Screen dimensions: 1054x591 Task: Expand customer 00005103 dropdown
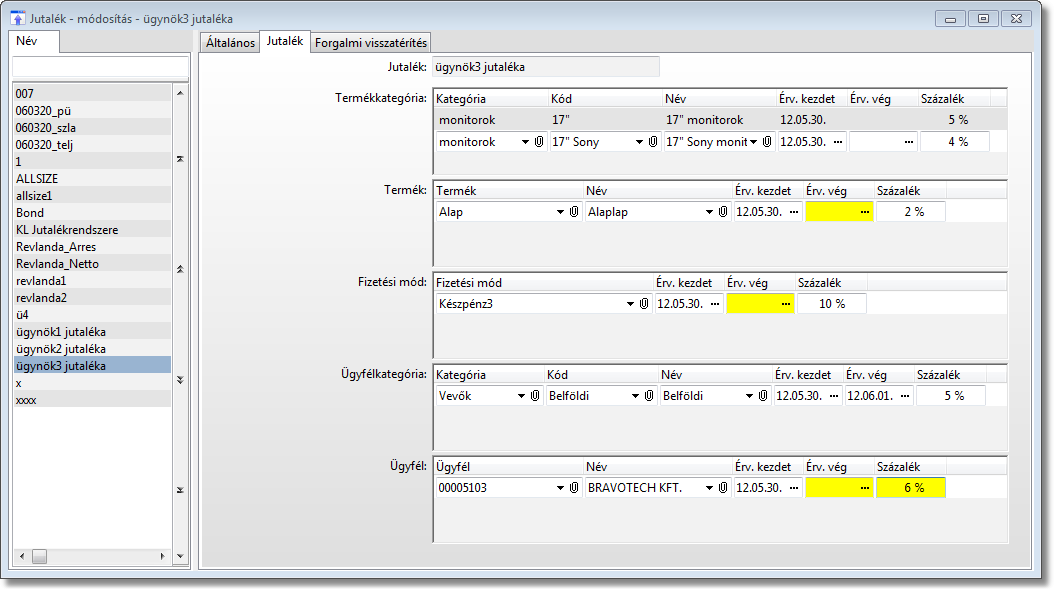[x=560, y=488]
